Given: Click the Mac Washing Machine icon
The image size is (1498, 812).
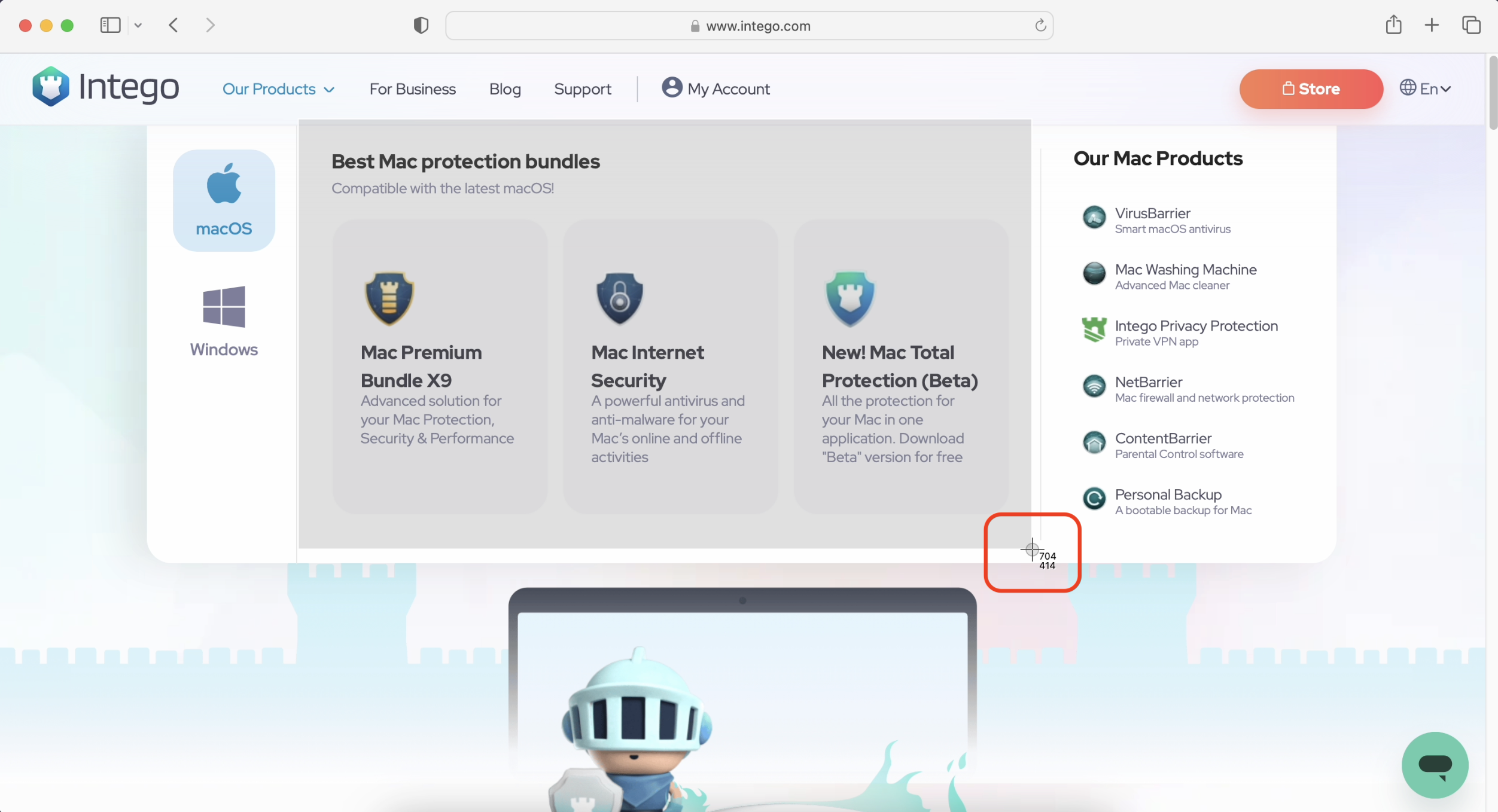Looking at the screenshot, I should (1094, 273).
